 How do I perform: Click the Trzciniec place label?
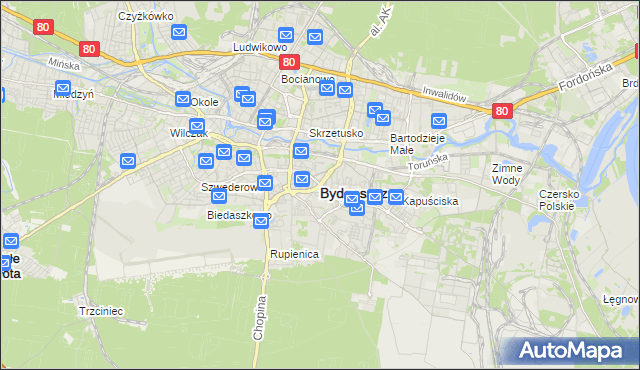pyautogui.click(x=101, y=311)
